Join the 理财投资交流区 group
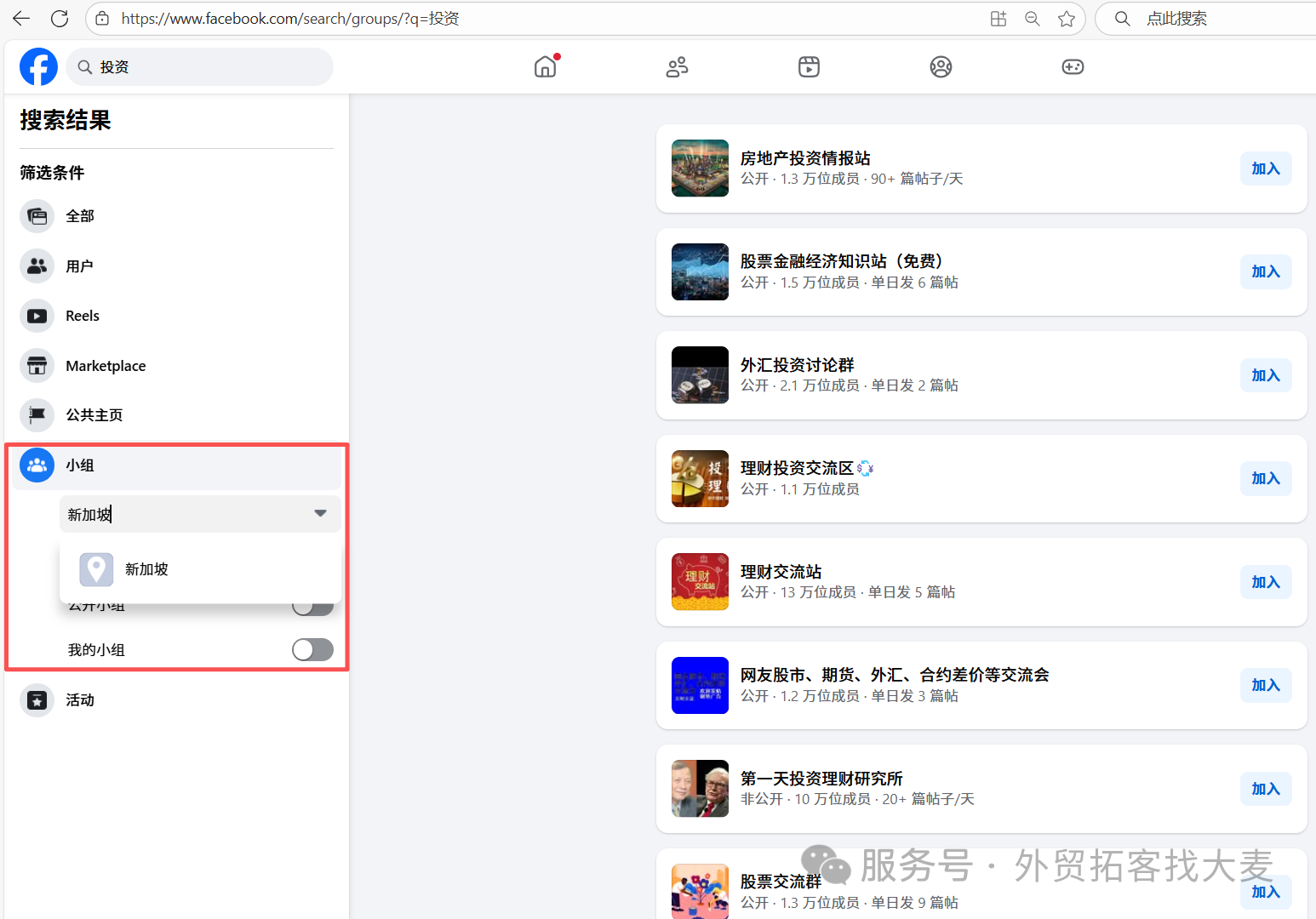This screenshot has height=919, width=1316. tap(1266, 478)
